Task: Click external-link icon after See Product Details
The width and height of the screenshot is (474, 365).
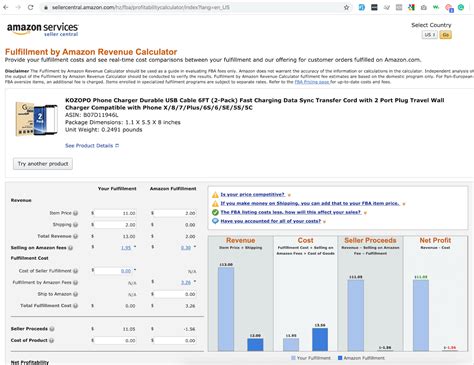Action: coord(117,146)
